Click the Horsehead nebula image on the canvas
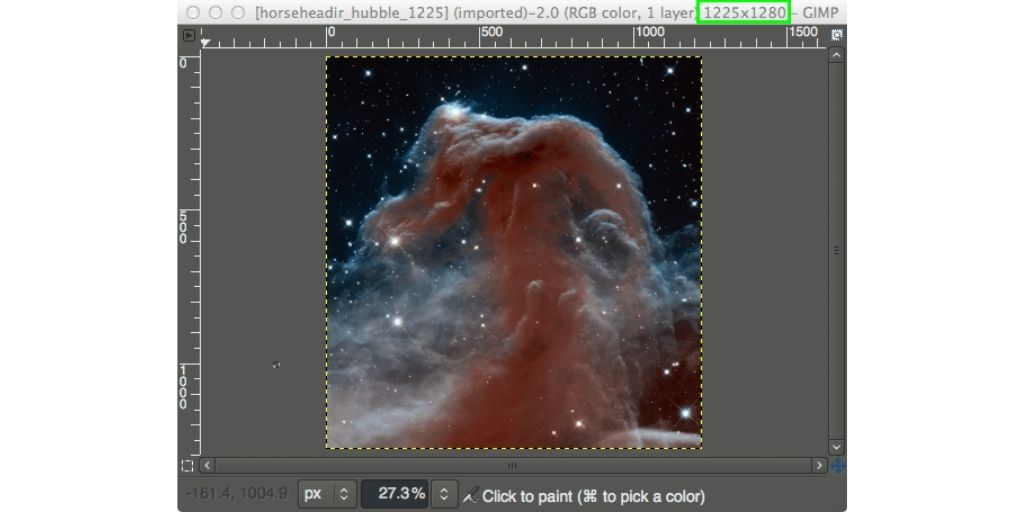Viewport: 1024px width, 512px height. [514, 252]
